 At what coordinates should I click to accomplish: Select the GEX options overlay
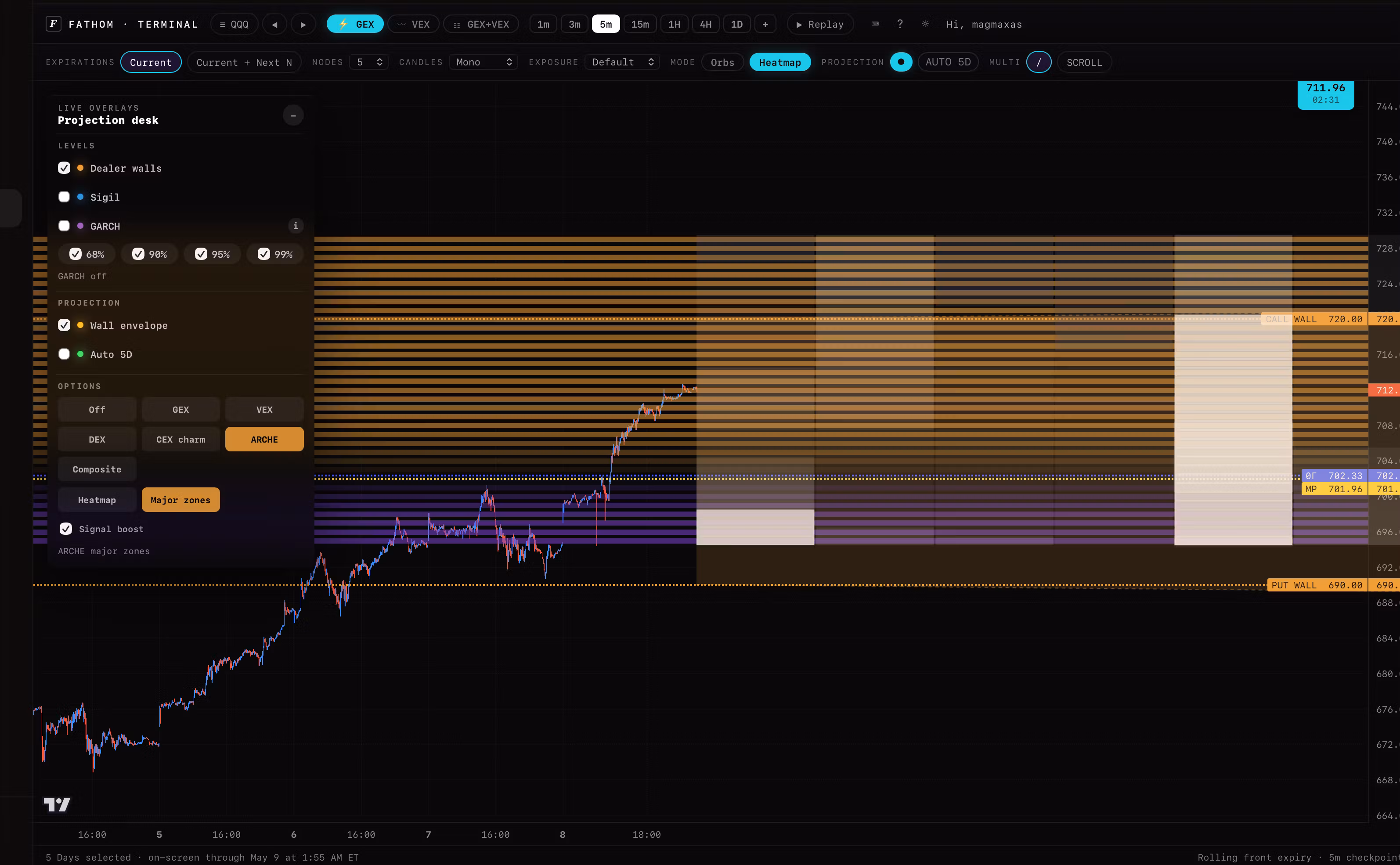181,410
